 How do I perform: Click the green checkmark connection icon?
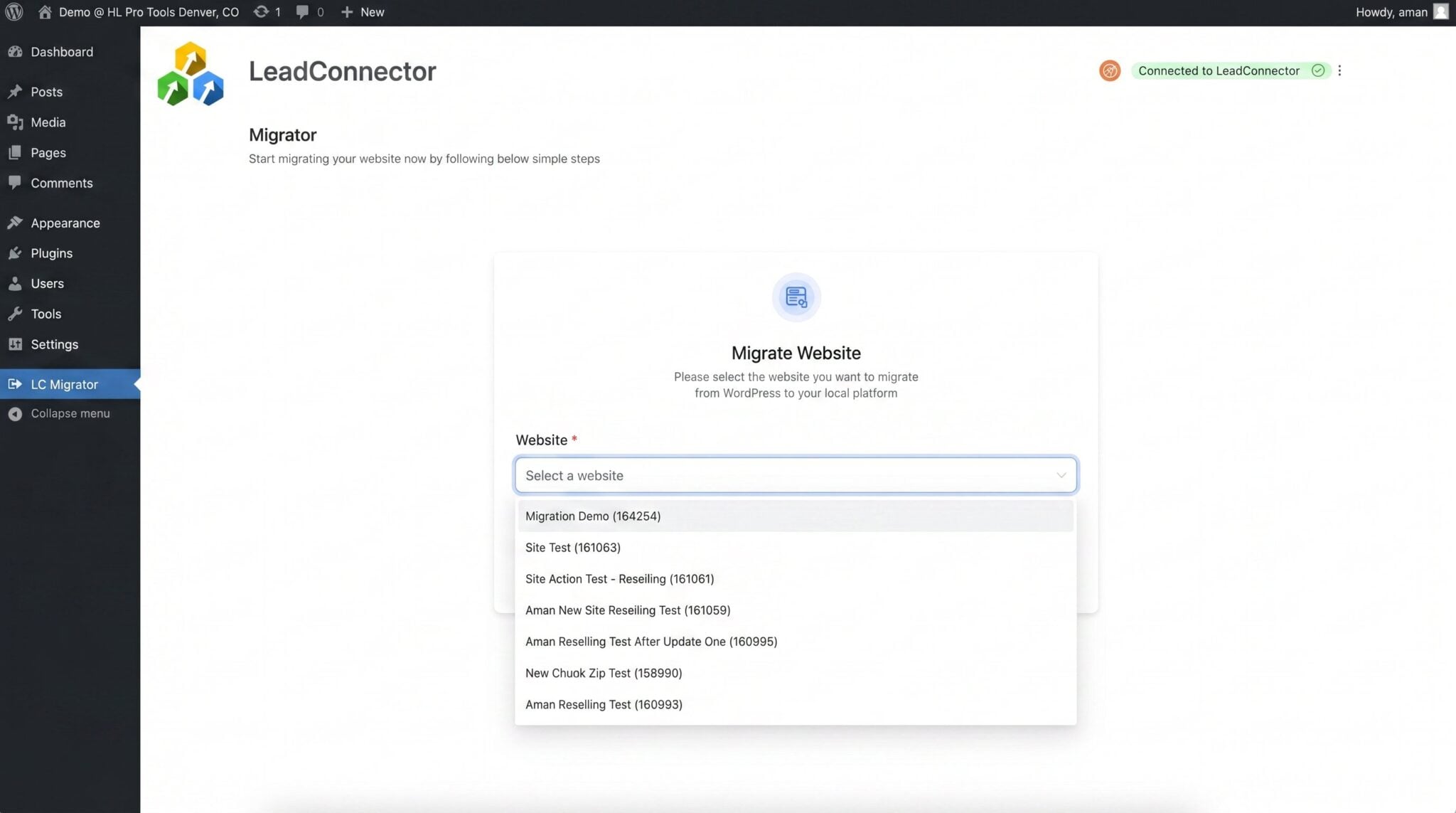(x=1317, y=70)
